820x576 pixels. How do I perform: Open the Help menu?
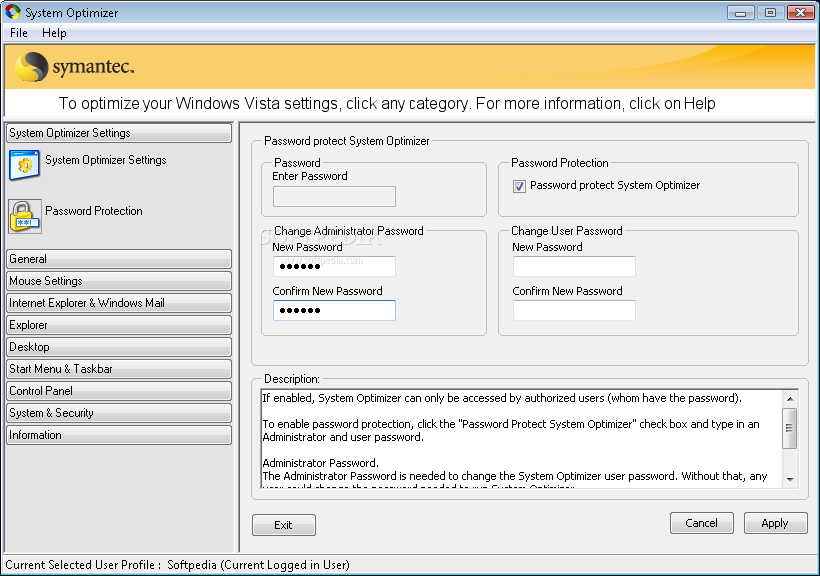54,33
